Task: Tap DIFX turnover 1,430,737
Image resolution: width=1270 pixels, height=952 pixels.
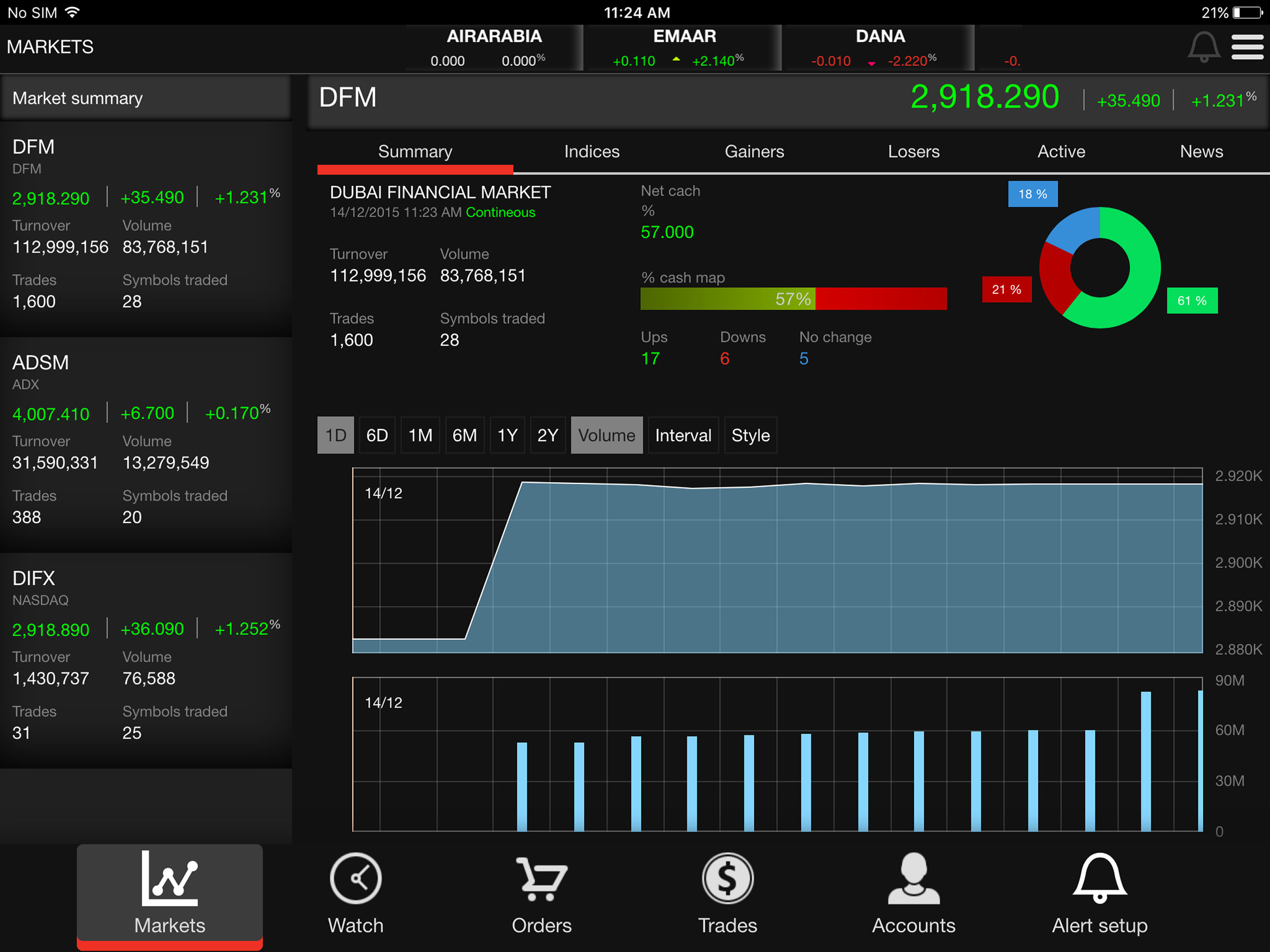Action: 51,679
